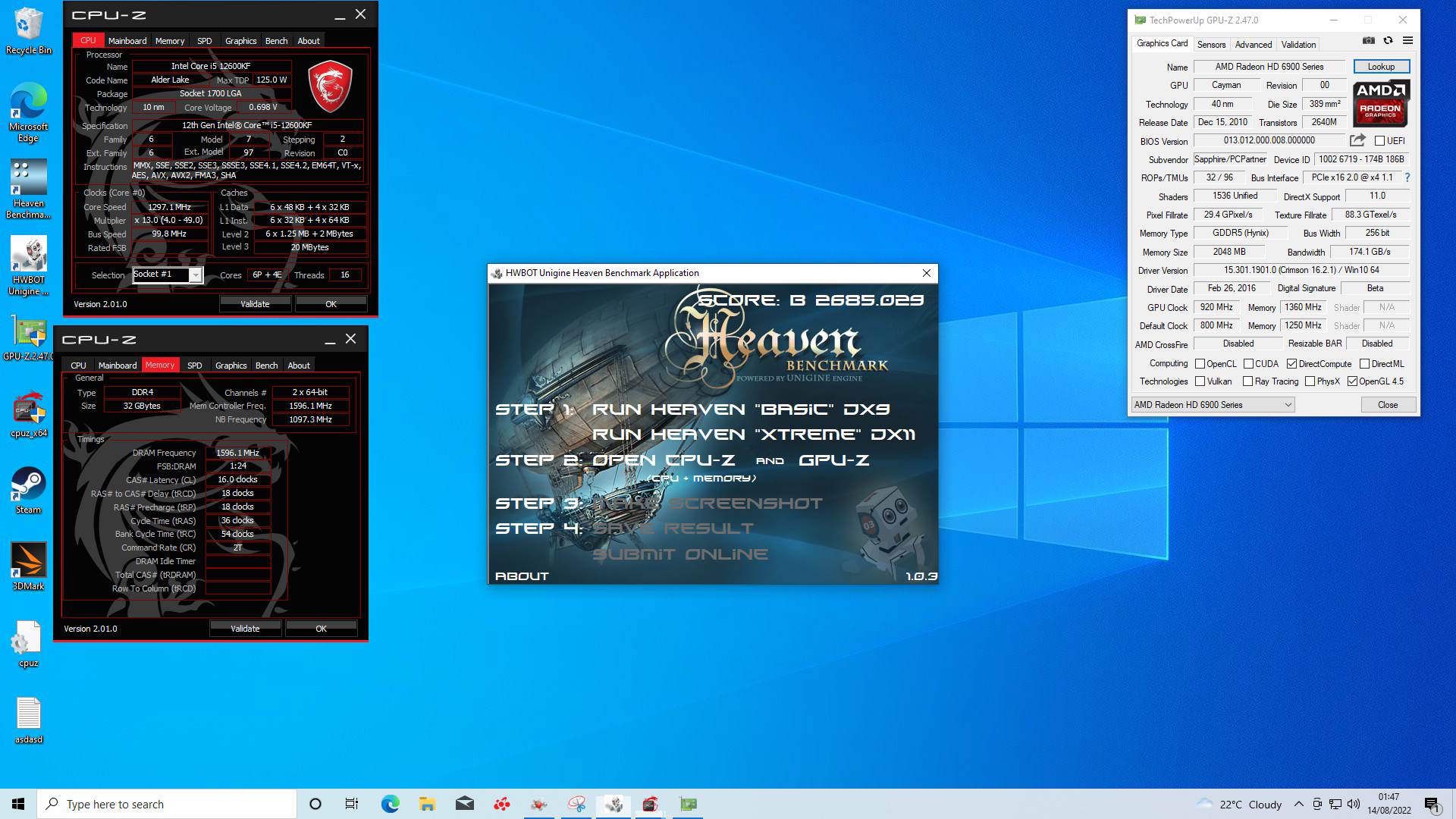
Task: Open HWBOT Unigine desktop shortcut
Action: pos(28,265)
